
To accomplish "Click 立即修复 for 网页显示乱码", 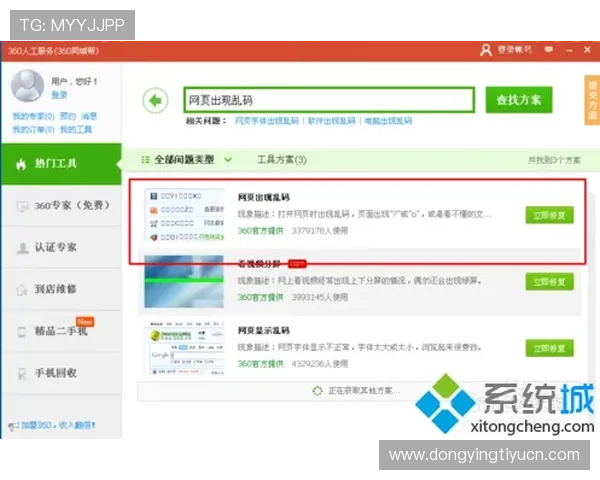I will pyautogui.click(x=549, y=348).
